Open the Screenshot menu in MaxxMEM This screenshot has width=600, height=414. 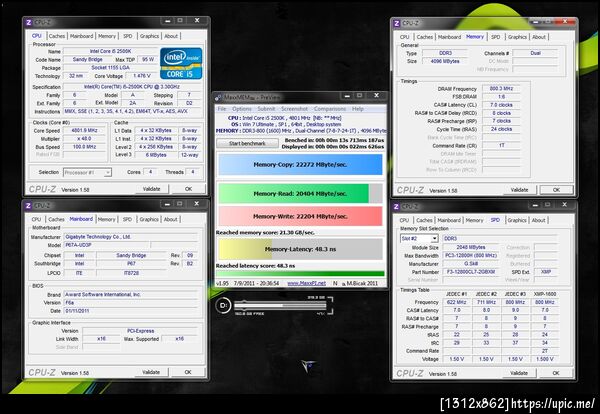pos(294,109)
